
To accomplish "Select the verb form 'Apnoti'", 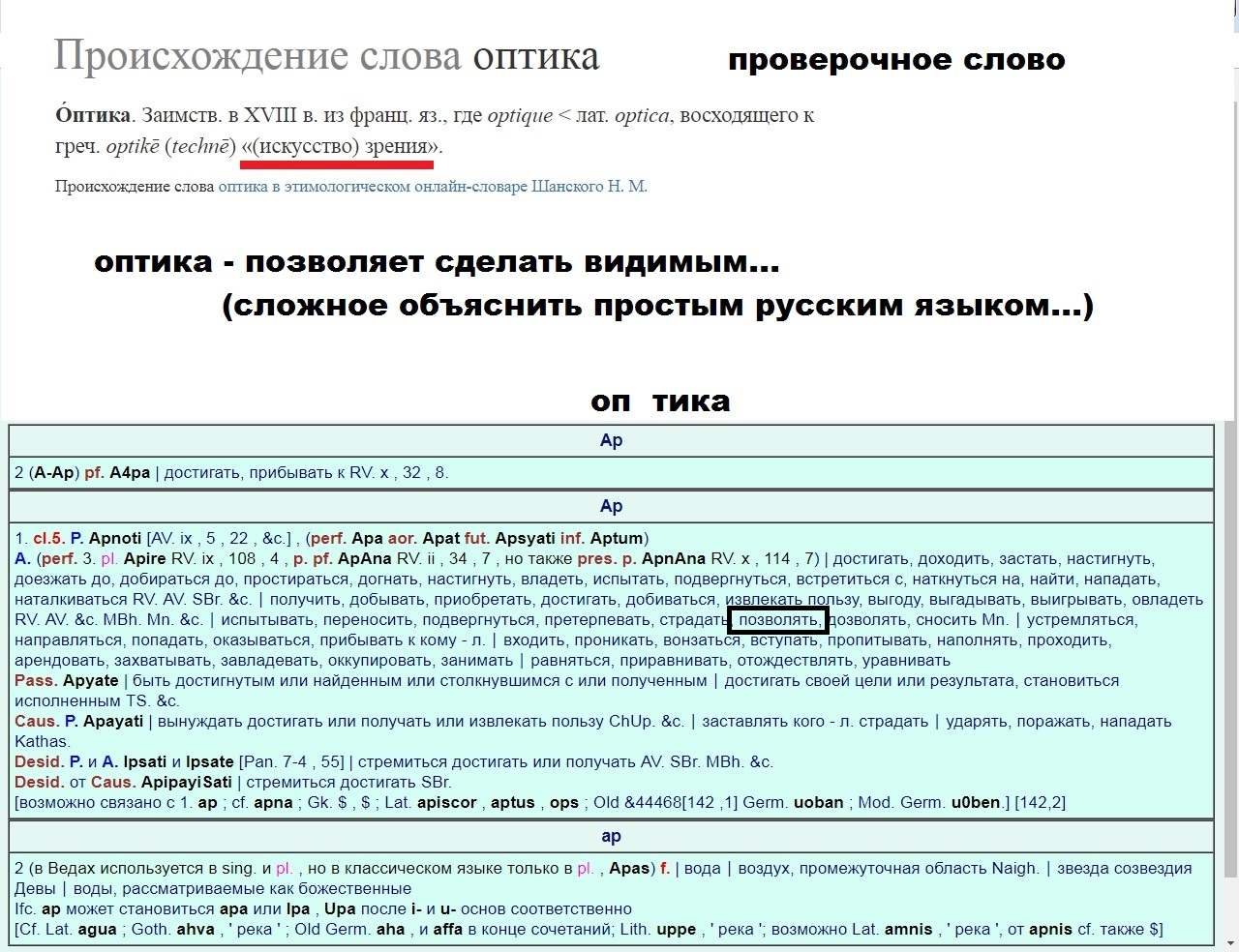I will click(x=115, y=539).
